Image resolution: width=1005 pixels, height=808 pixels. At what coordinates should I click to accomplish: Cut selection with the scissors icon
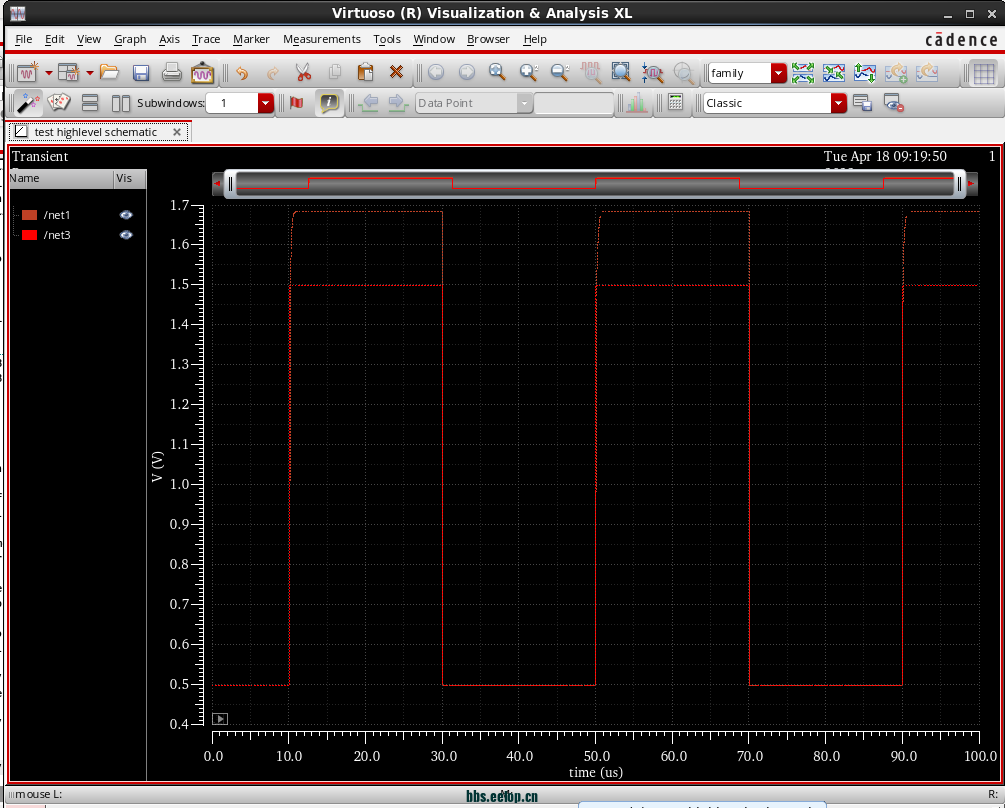[303, 72]
